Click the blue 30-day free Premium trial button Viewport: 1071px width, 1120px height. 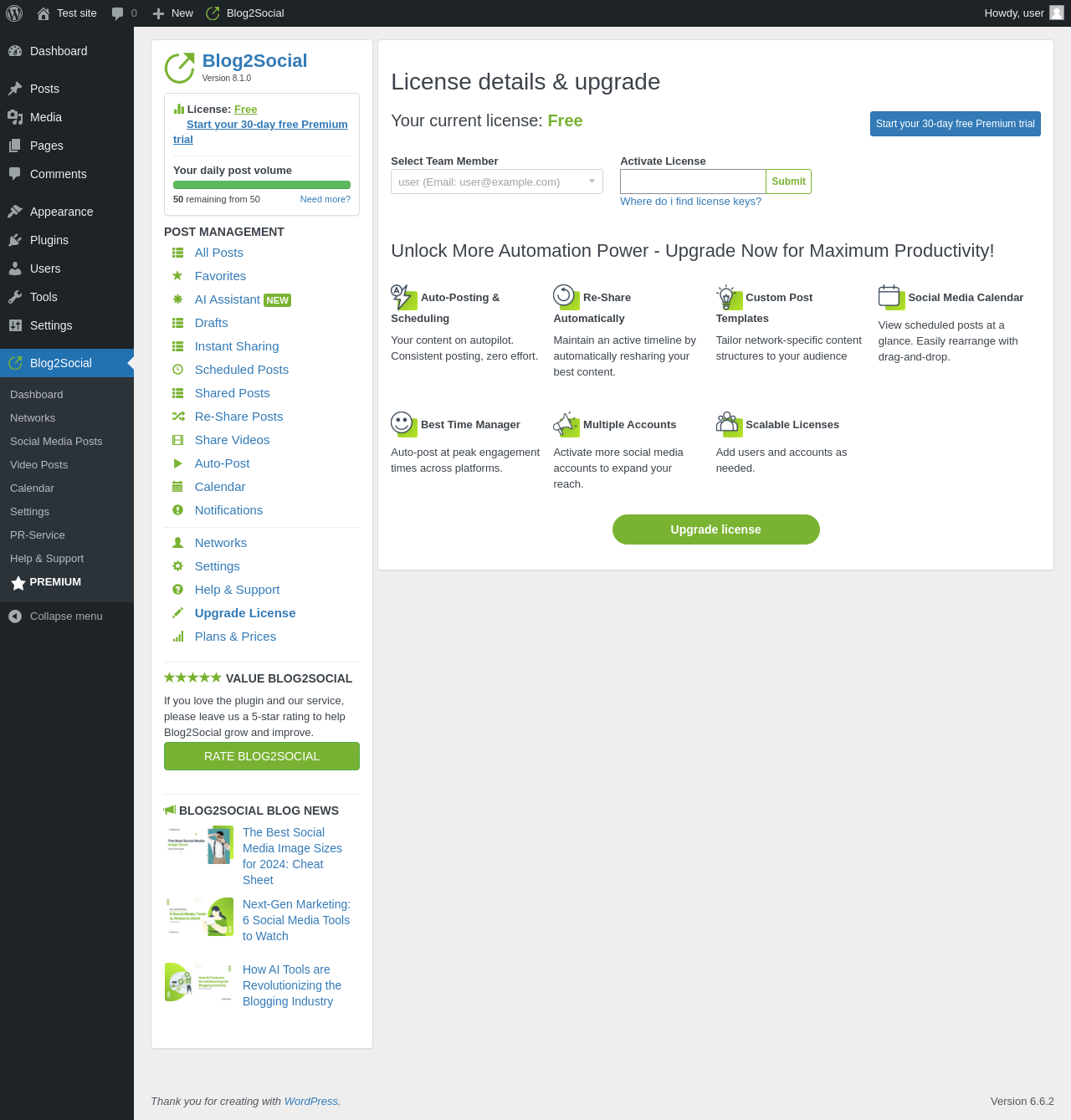point(956,124)
